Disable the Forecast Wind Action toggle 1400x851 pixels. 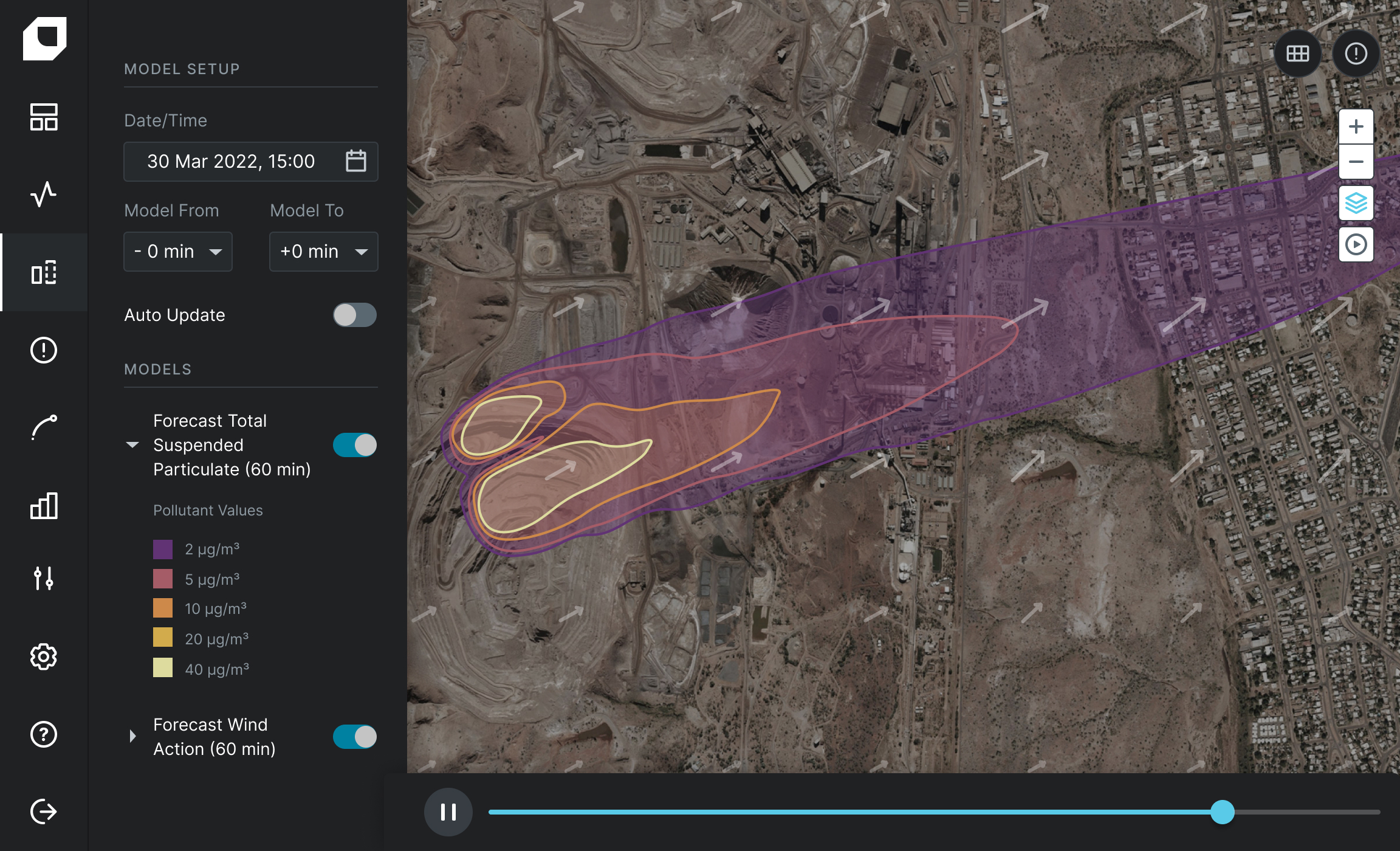click(355, 737)
